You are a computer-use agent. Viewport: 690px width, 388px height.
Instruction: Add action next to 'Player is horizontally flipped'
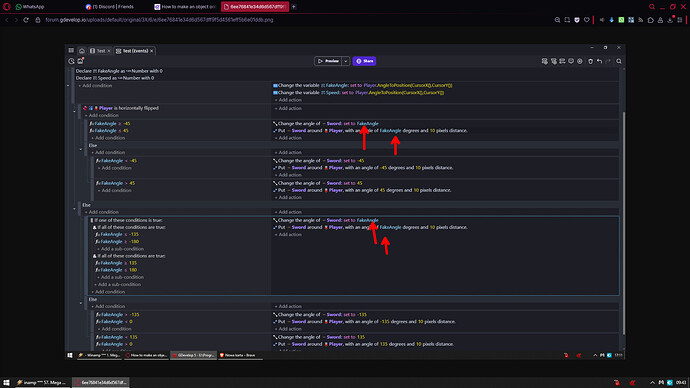coord(288,108)
